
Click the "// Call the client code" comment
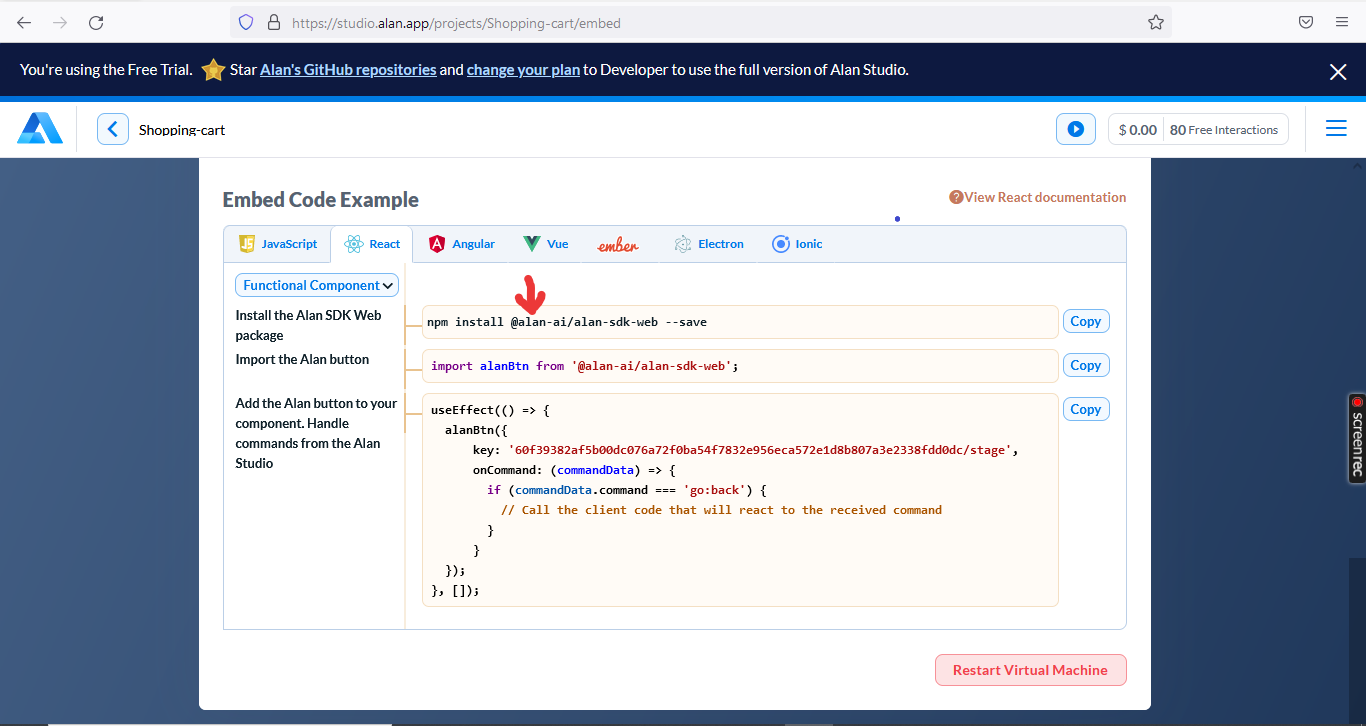point(721,510)
